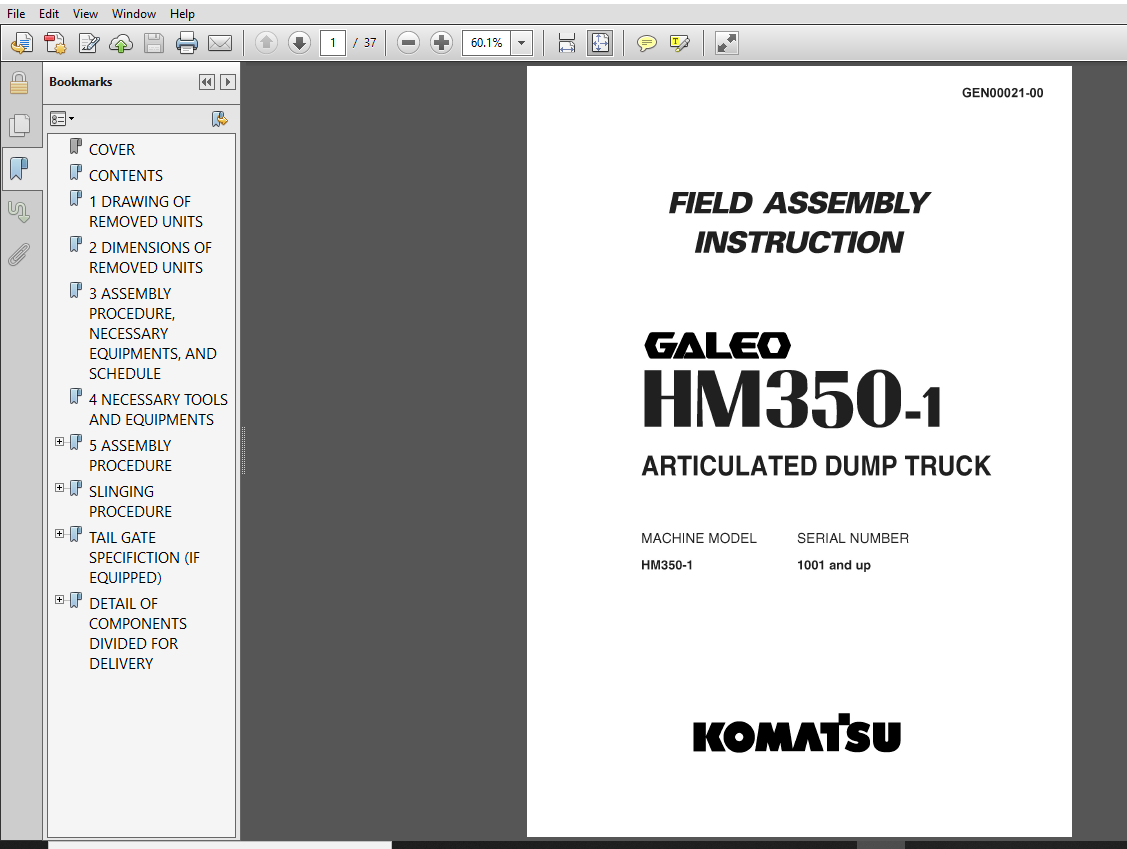Image resolution: width=1127 pixels, height=849 pixels.
Task: Open the Window menu
Action: pos(134,14)
